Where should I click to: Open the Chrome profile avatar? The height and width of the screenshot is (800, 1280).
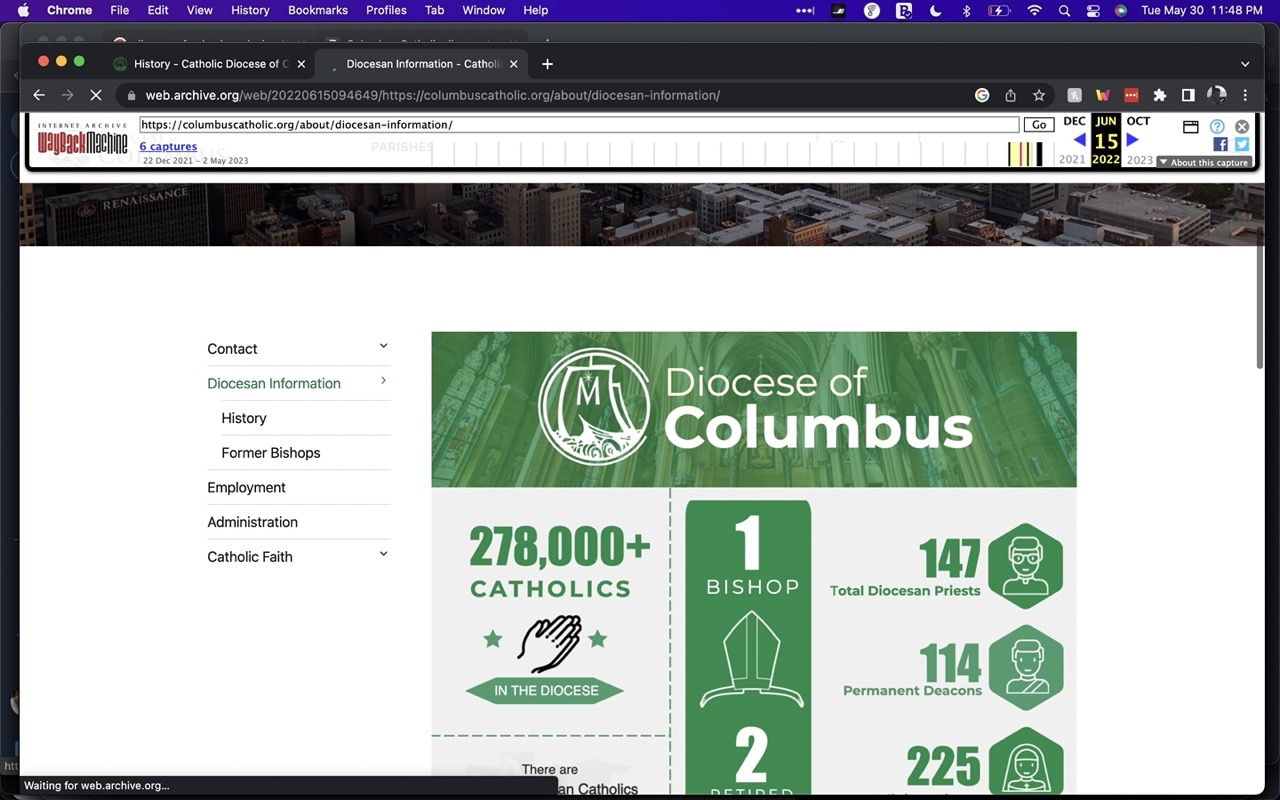[1217, 95]
